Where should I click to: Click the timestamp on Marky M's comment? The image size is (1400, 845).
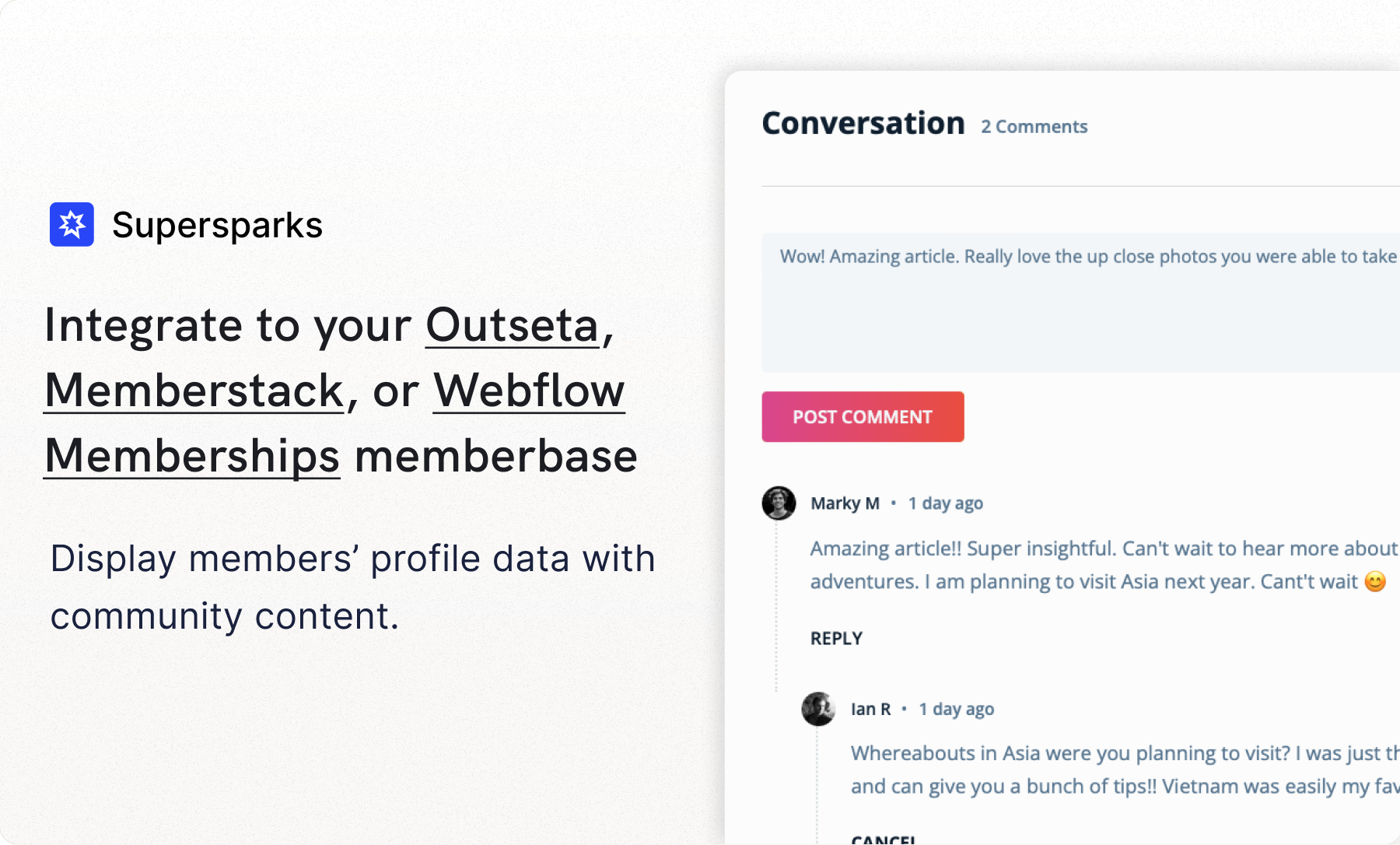pos(945,503)
